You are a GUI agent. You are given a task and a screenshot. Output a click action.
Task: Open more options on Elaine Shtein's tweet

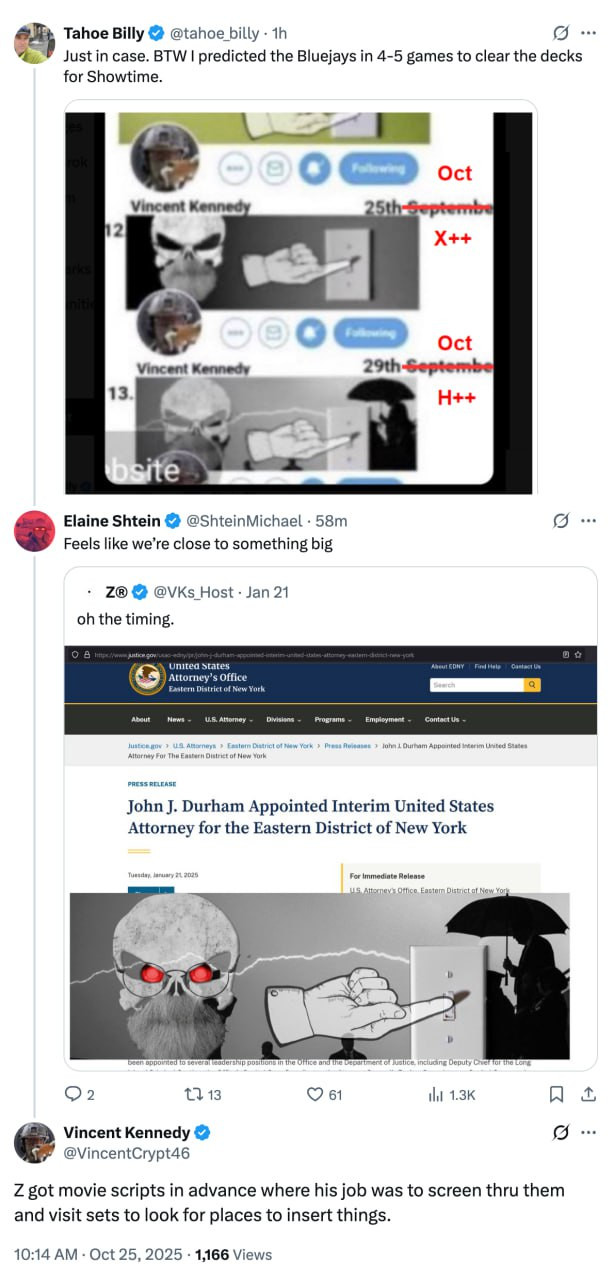pos(589,520)
